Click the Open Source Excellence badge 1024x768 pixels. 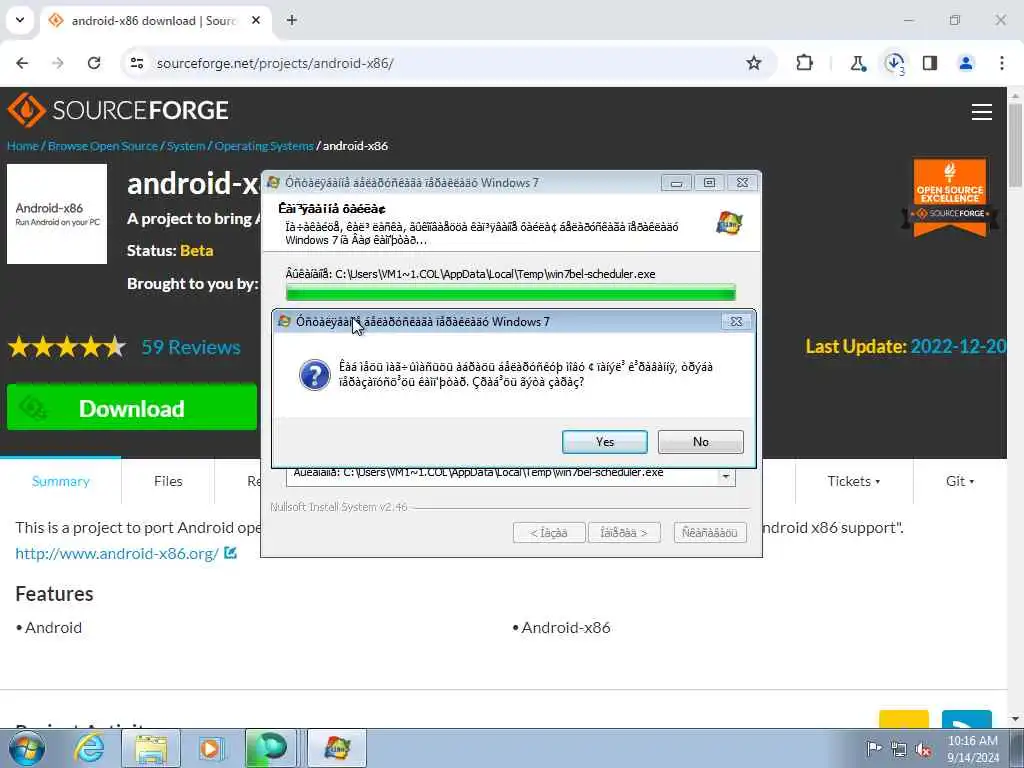point(950,197)
